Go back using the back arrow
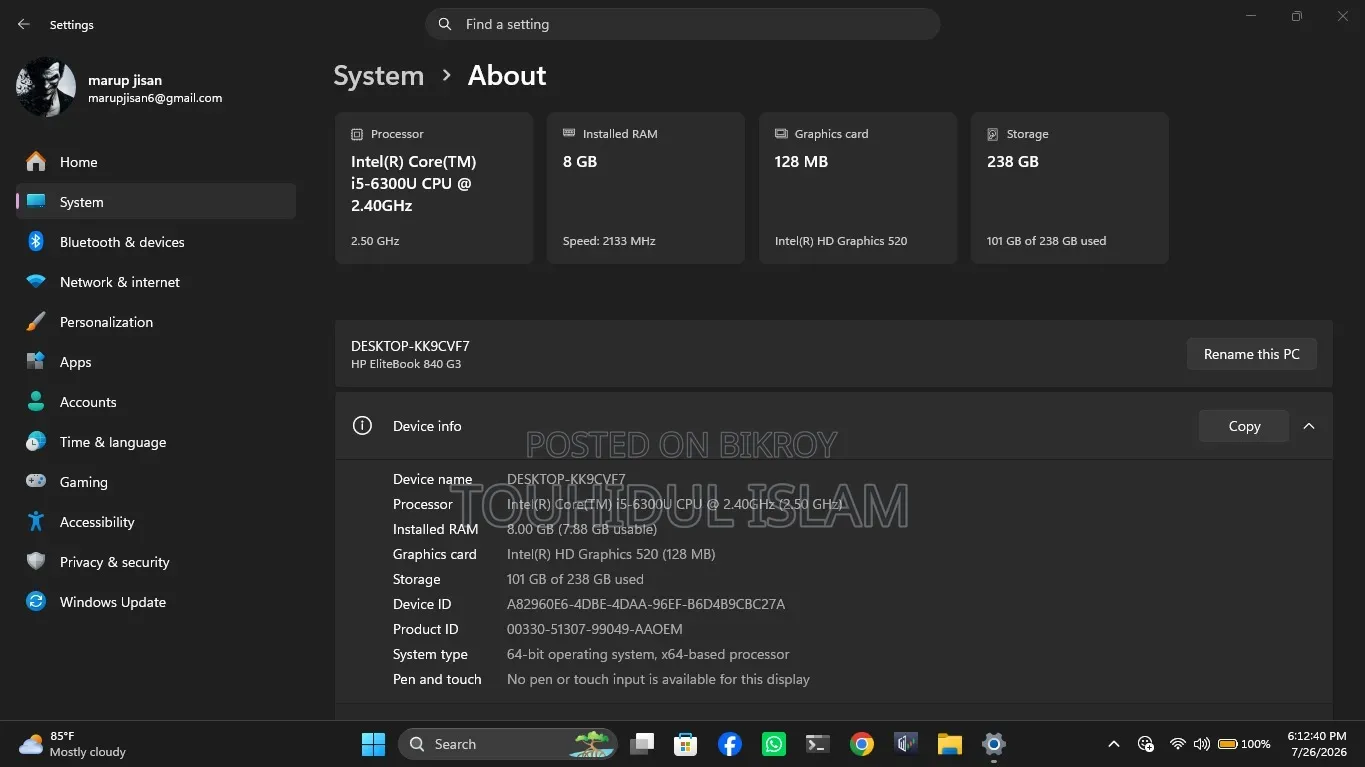 24,24
